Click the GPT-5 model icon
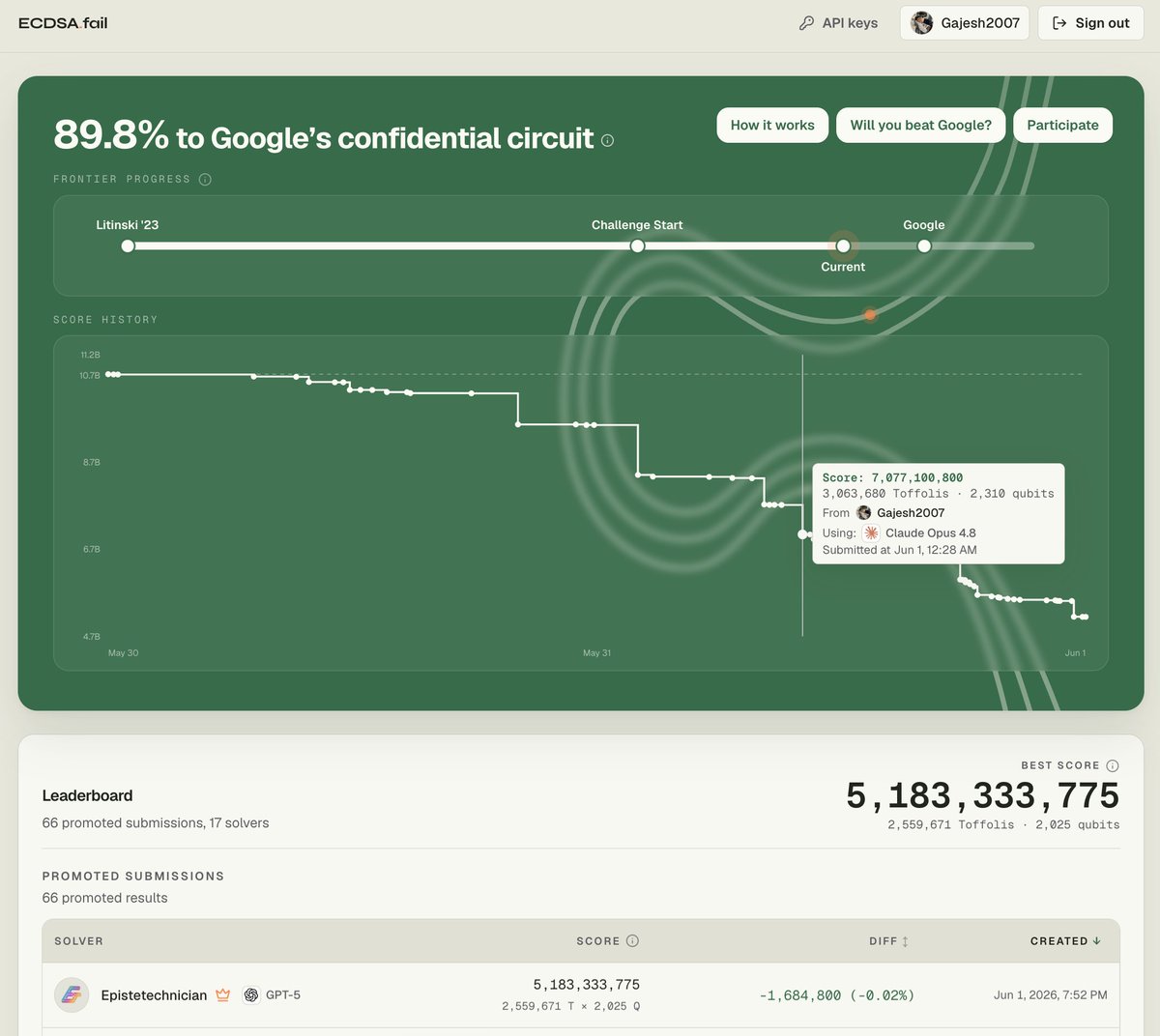1160x1036 pixels. pos(250,994)
